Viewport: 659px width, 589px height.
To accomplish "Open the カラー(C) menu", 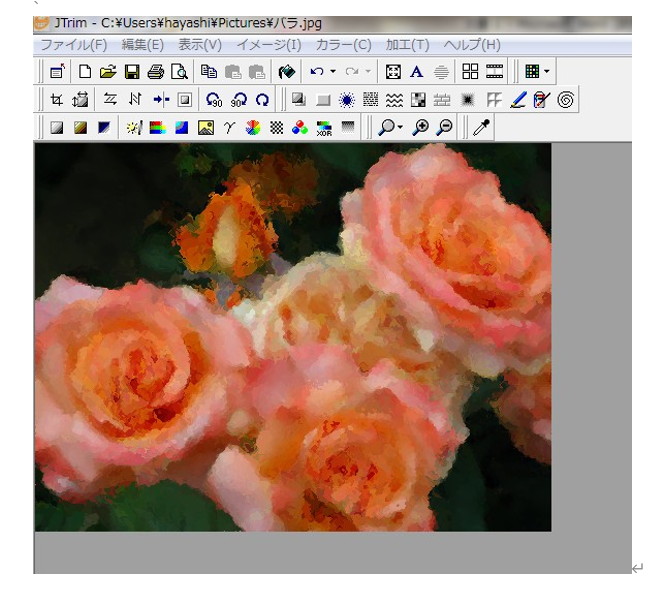I will [x=343, y=45].
